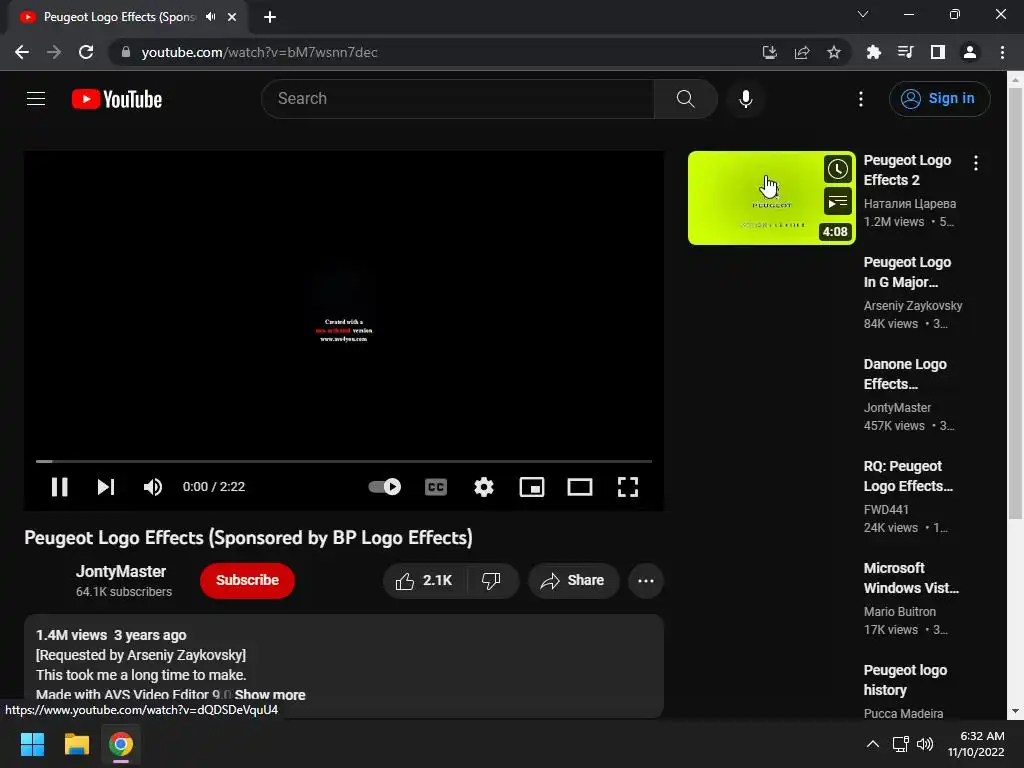Image resolution: width=1024 pixels, height=768 pixels.
Task: Click the Sign in button
Action: 939,99
